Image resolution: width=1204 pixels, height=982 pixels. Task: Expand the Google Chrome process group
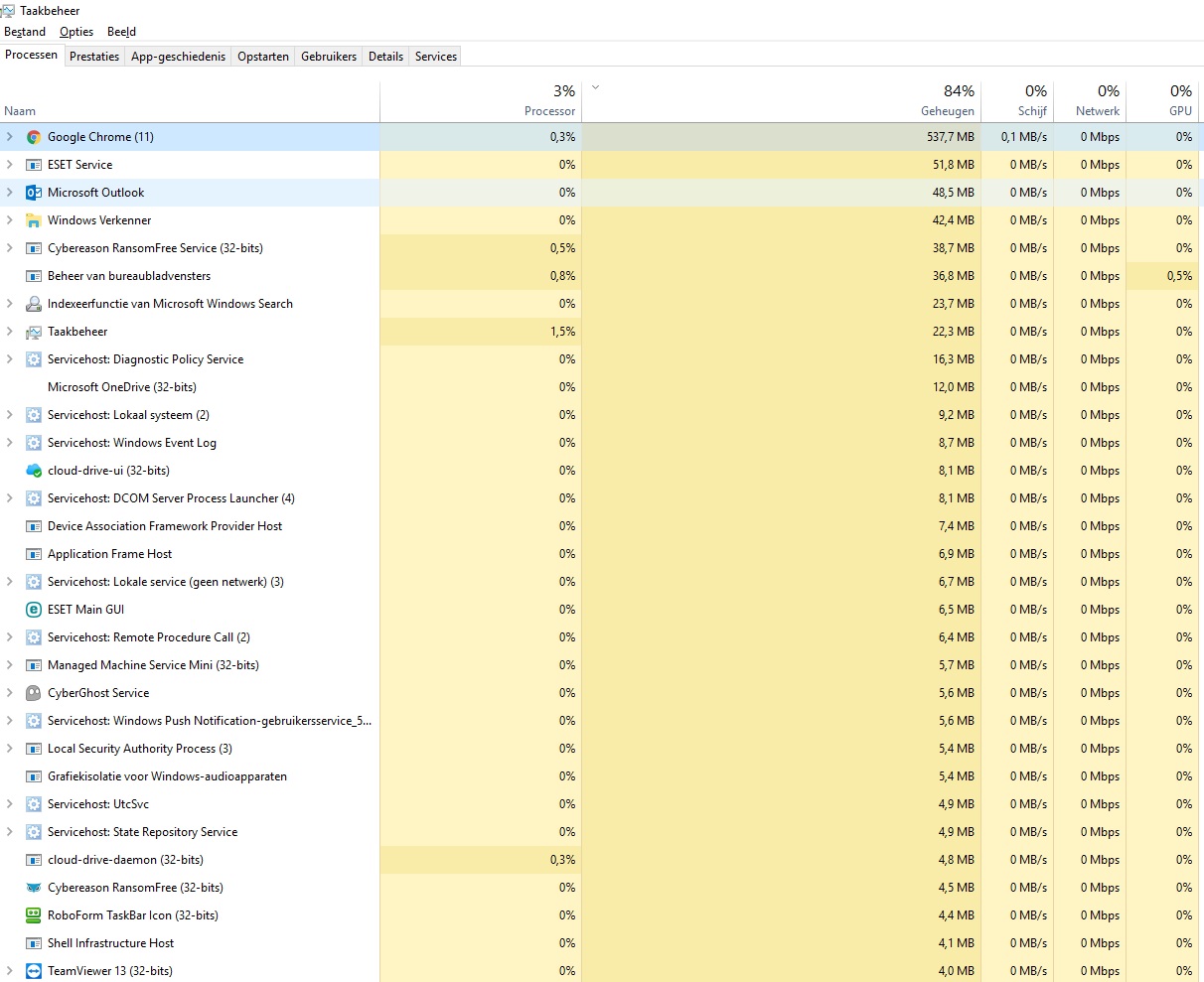[10, 137]
